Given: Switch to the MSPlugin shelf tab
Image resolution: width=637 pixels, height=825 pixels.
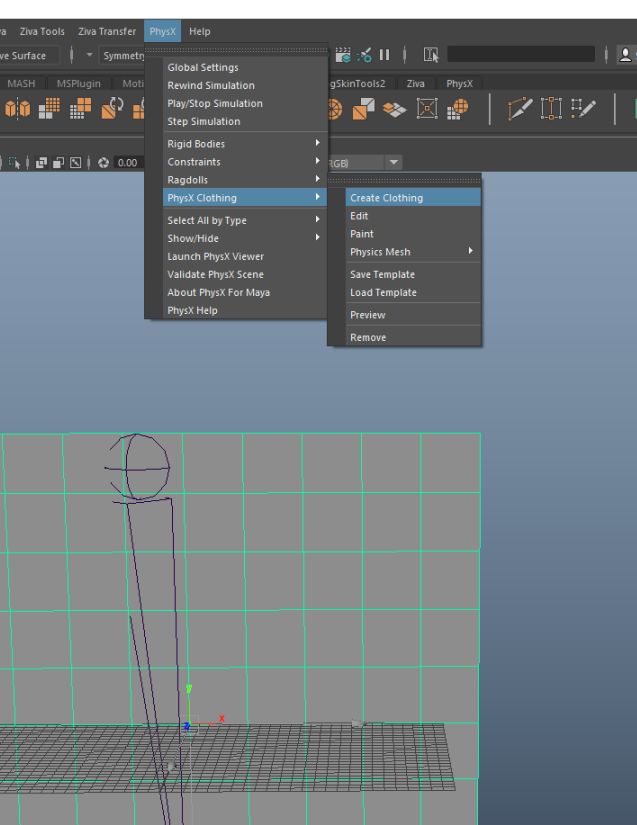Looking at the screenshot, I should 78,83.
